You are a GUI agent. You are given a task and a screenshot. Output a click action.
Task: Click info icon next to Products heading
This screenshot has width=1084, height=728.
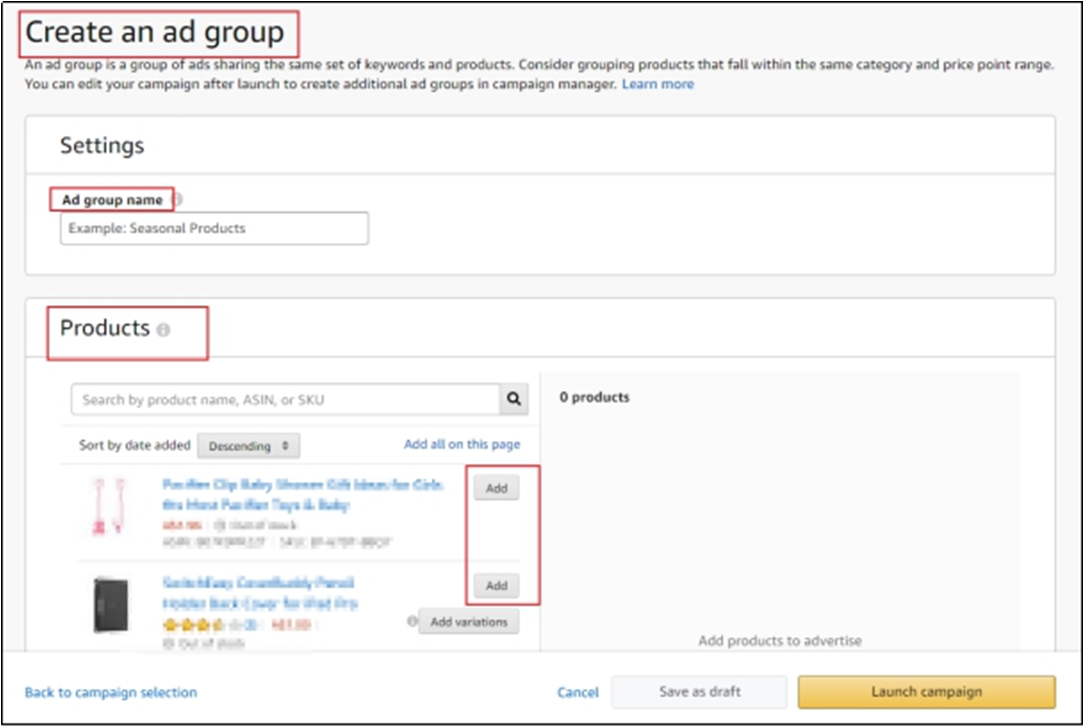163,329
